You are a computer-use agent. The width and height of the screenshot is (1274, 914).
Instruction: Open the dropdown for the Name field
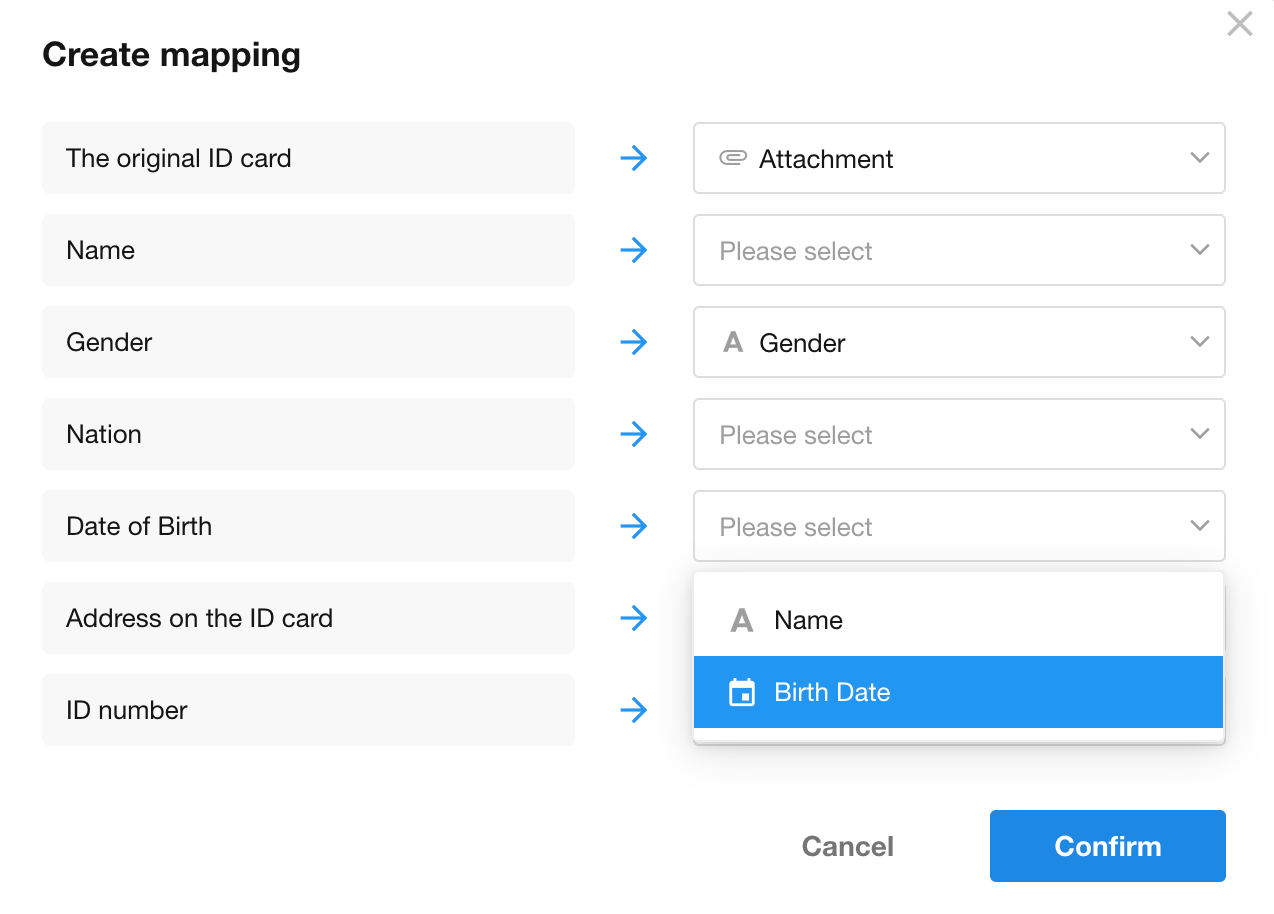point(958,250)
